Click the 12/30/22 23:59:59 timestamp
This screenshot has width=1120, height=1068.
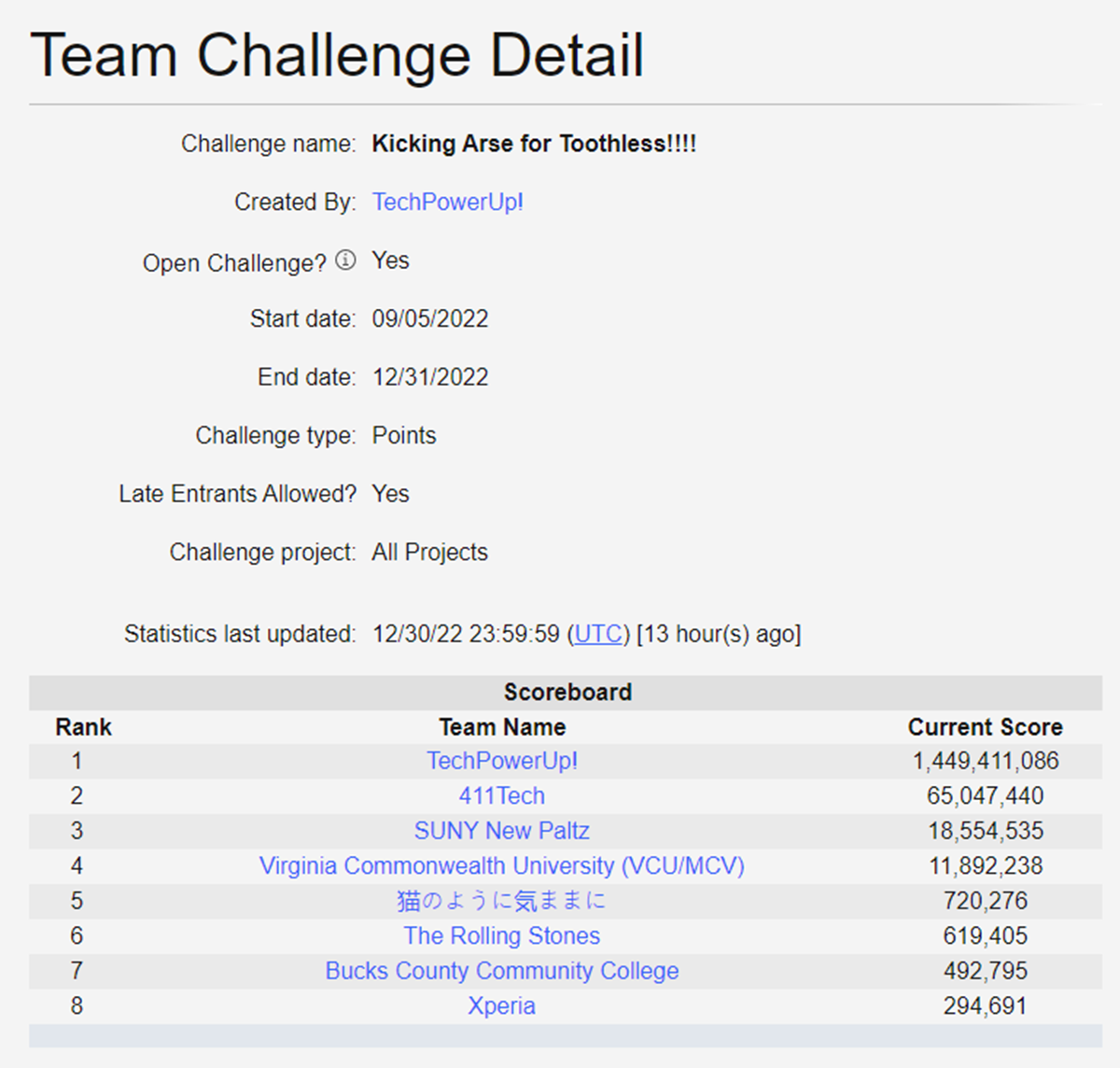click(466, 634)
